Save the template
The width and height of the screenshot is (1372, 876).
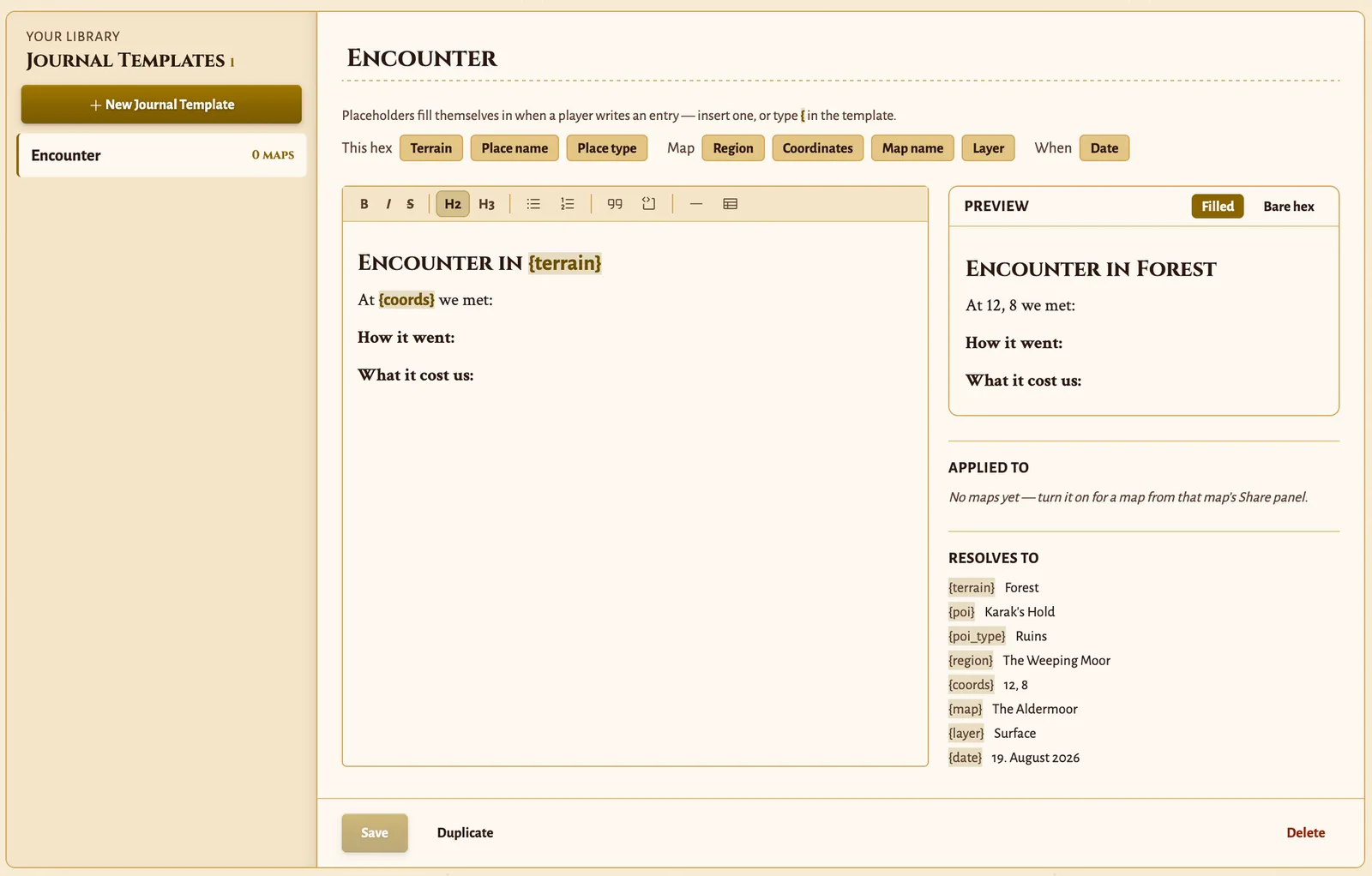coord(375,833)
